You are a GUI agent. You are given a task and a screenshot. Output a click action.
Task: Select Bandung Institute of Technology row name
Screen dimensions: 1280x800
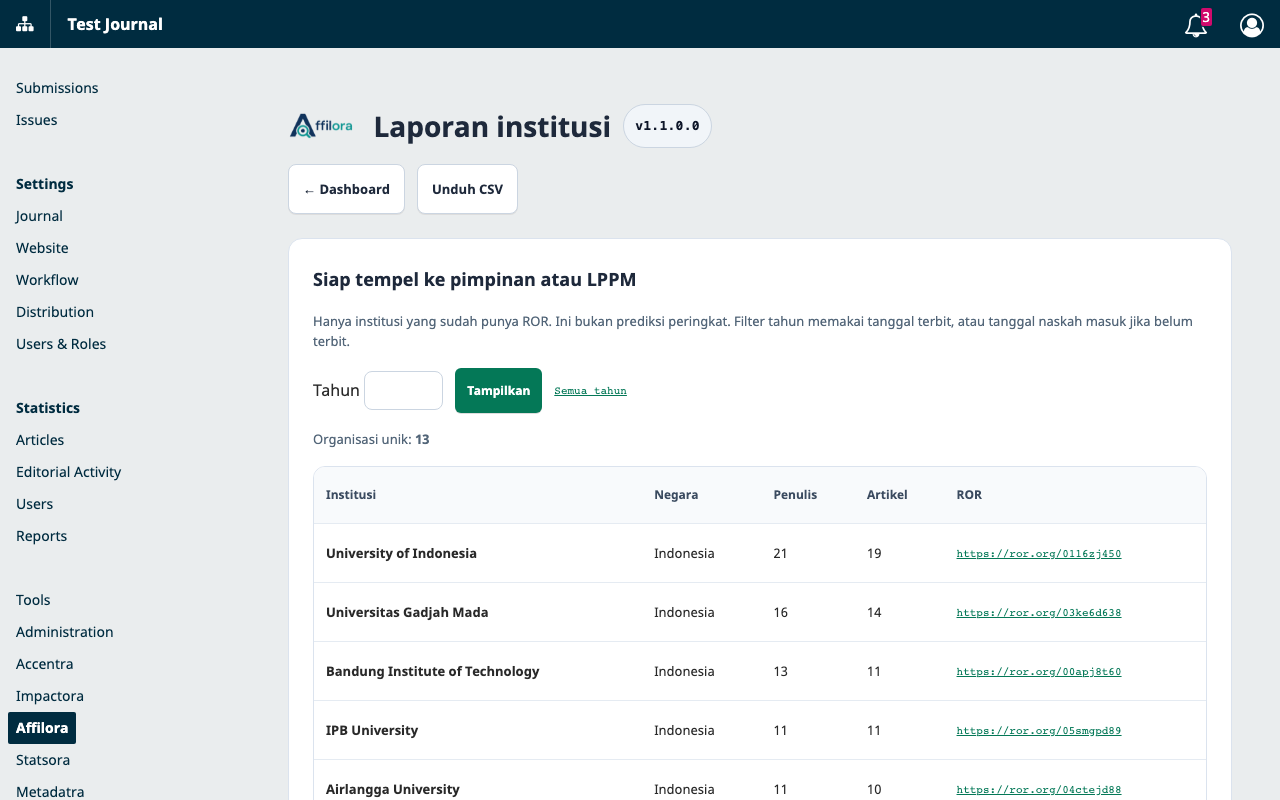(432, 671)
